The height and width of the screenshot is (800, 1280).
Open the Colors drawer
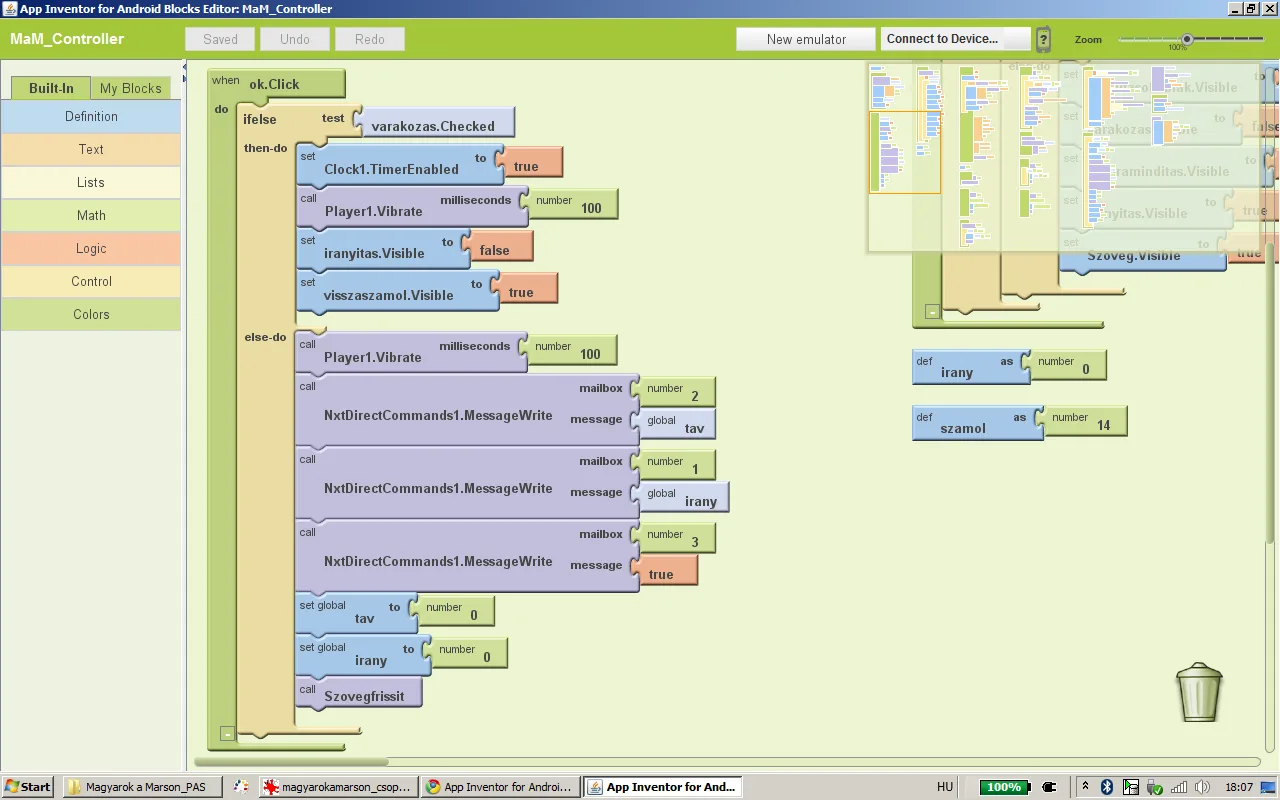(91, 314)
